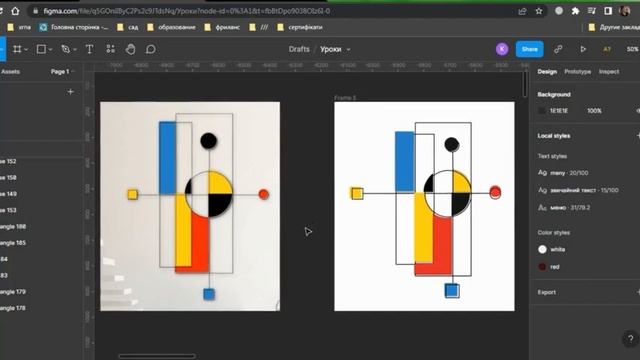Click the 100% background opacity field
Screen dimensions: 640x360
(594, 111)
